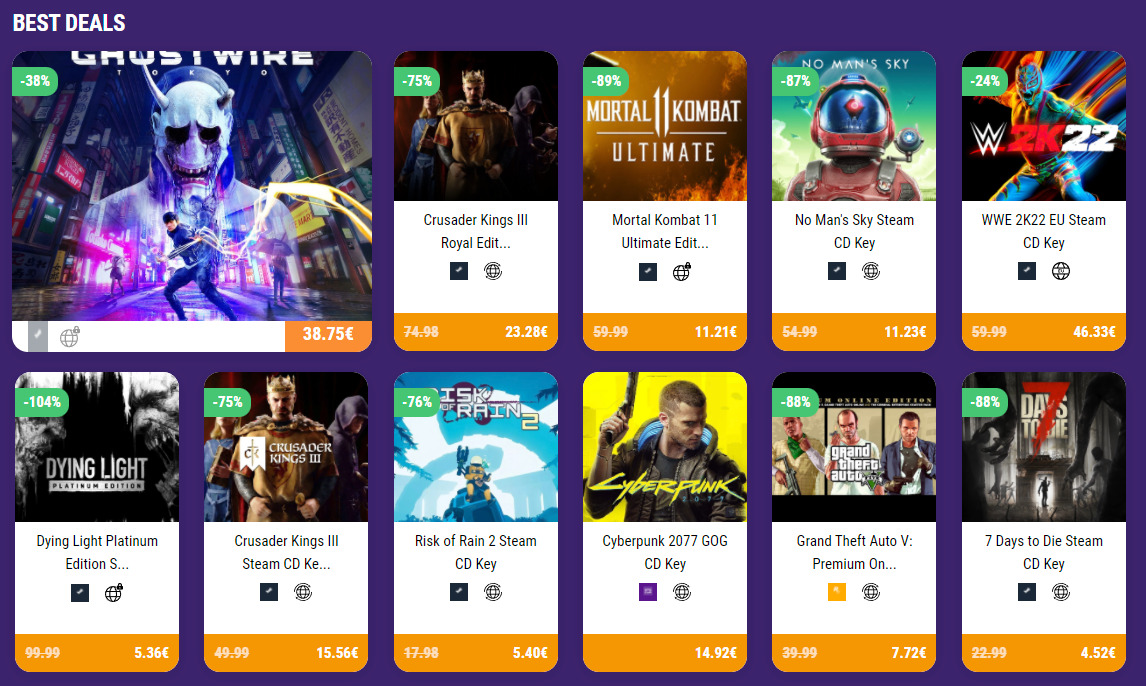Click the GOG platform icon under Cyberpunk 2077
This screenshot has height=686, width=1146.
[648, 592]
